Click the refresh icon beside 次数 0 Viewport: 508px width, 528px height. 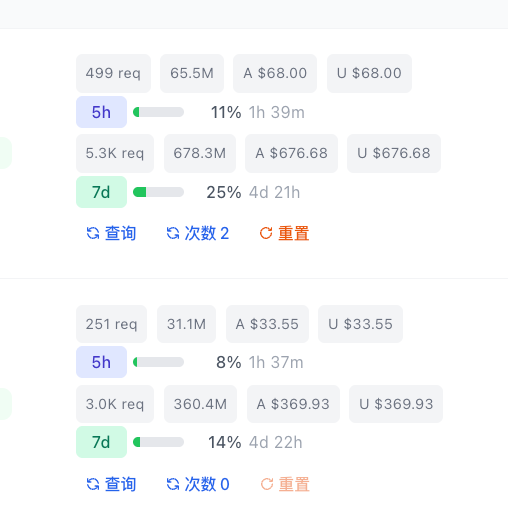(x=173, y=484)
